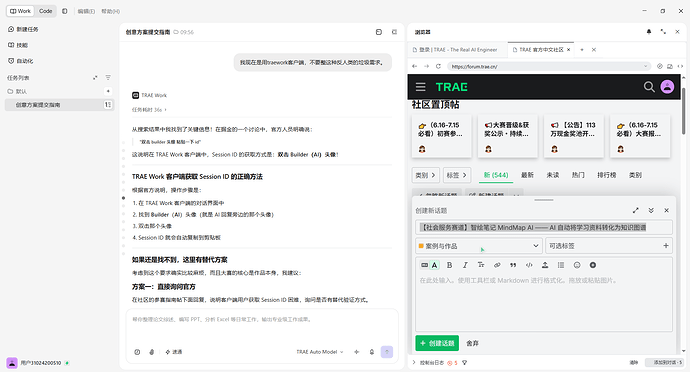This screenshot has height=372, width=690.
Task: Toggle the sidebar panel icon
Action: 65,11
